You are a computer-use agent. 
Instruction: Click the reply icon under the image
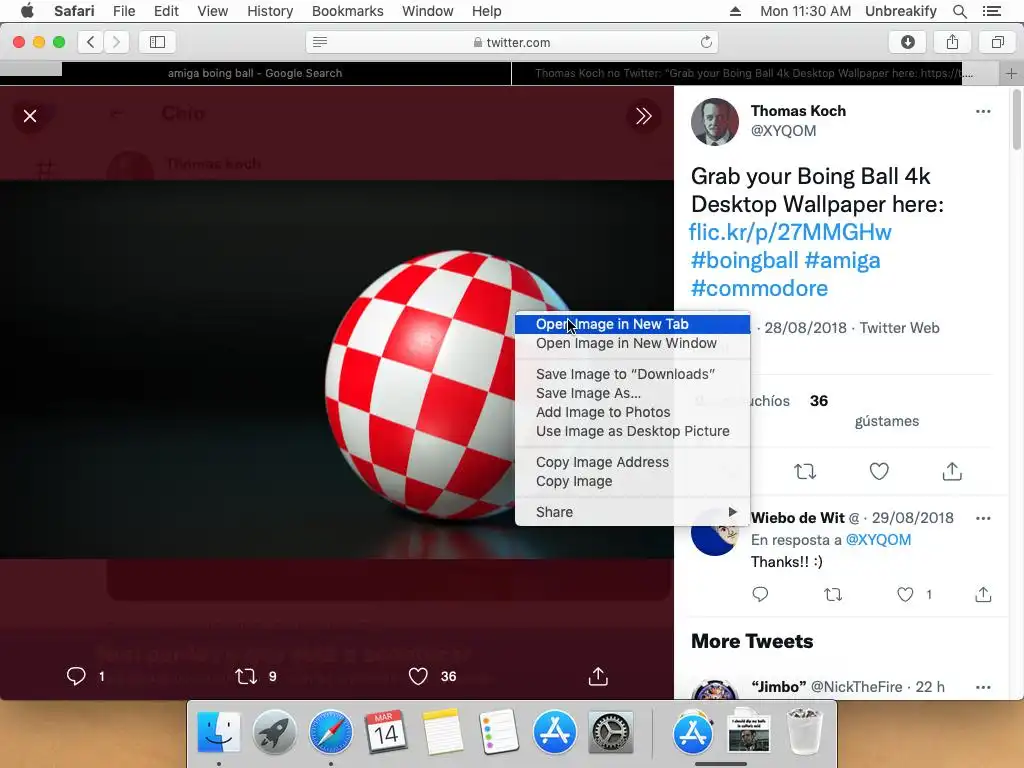tap(76, 676)
